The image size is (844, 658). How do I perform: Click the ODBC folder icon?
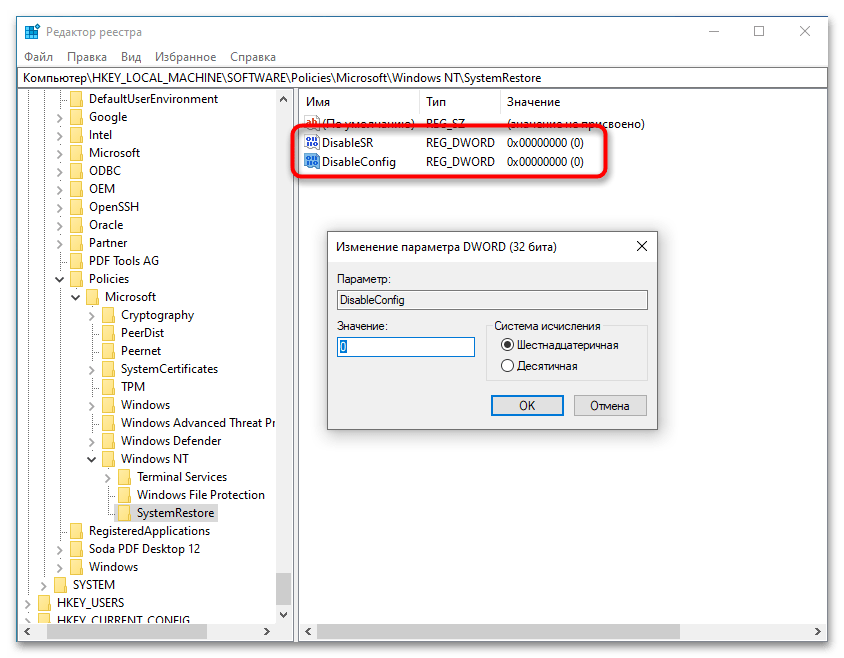click(x=77, y=171)
